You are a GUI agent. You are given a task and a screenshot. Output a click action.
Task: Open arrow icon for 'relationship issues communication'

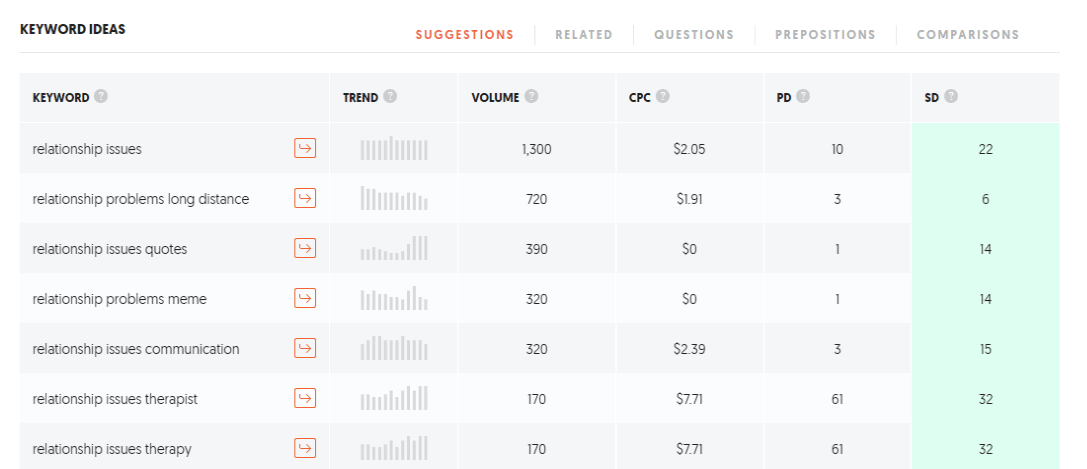[305, 348]
